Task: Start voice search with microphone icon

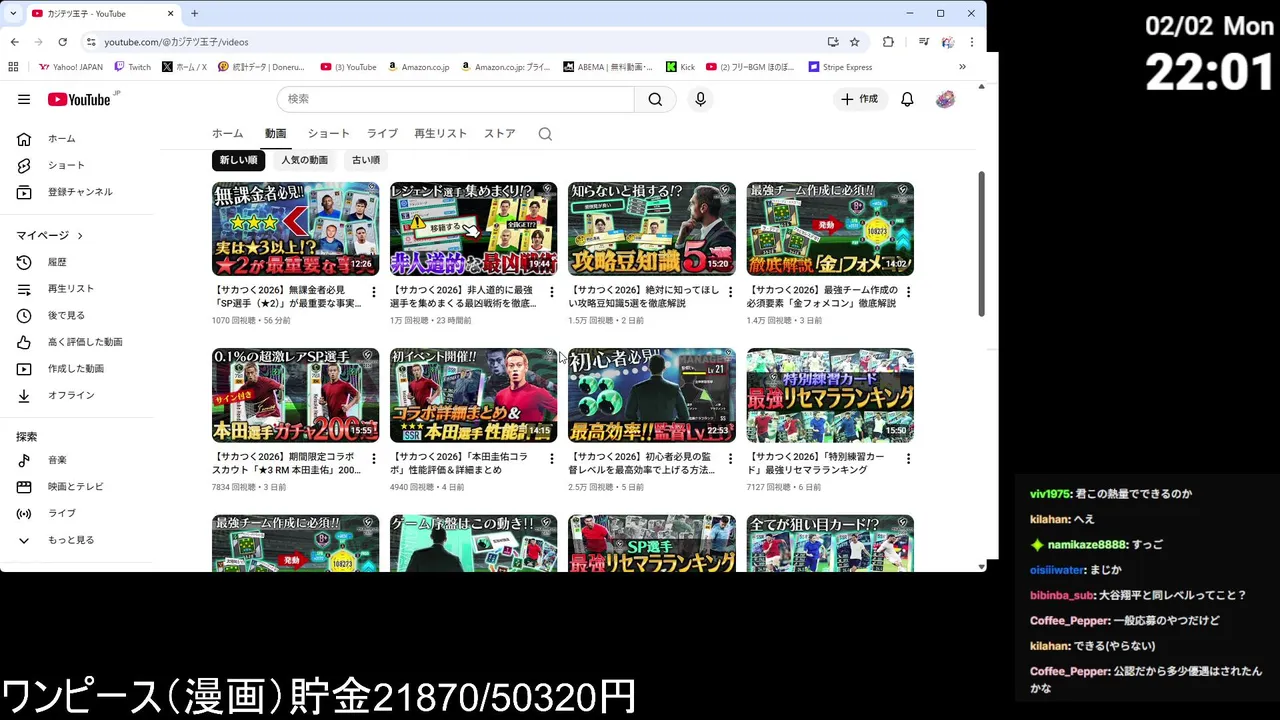Action: pos(700,99)
